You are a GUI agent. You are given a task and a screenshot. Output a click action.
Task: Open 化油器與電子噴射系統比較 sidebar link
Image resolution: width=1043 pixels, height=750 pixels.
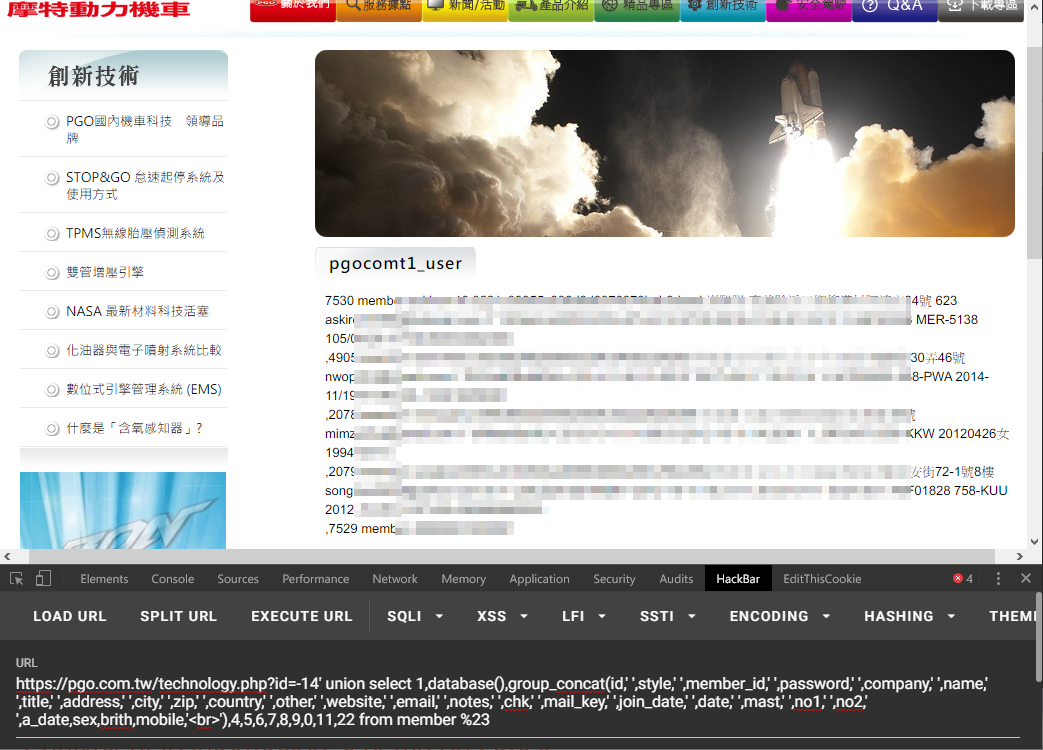[x=144, y=350]
